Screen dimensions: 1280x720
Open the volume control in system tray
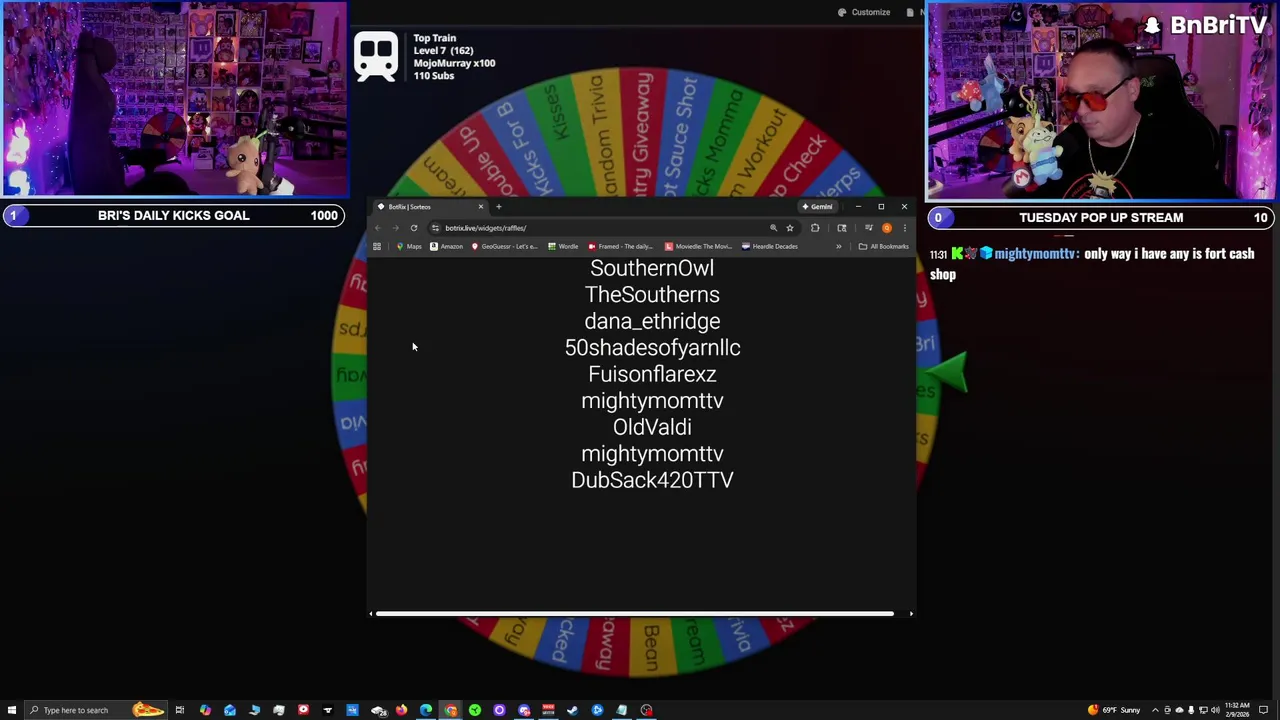1215,710
